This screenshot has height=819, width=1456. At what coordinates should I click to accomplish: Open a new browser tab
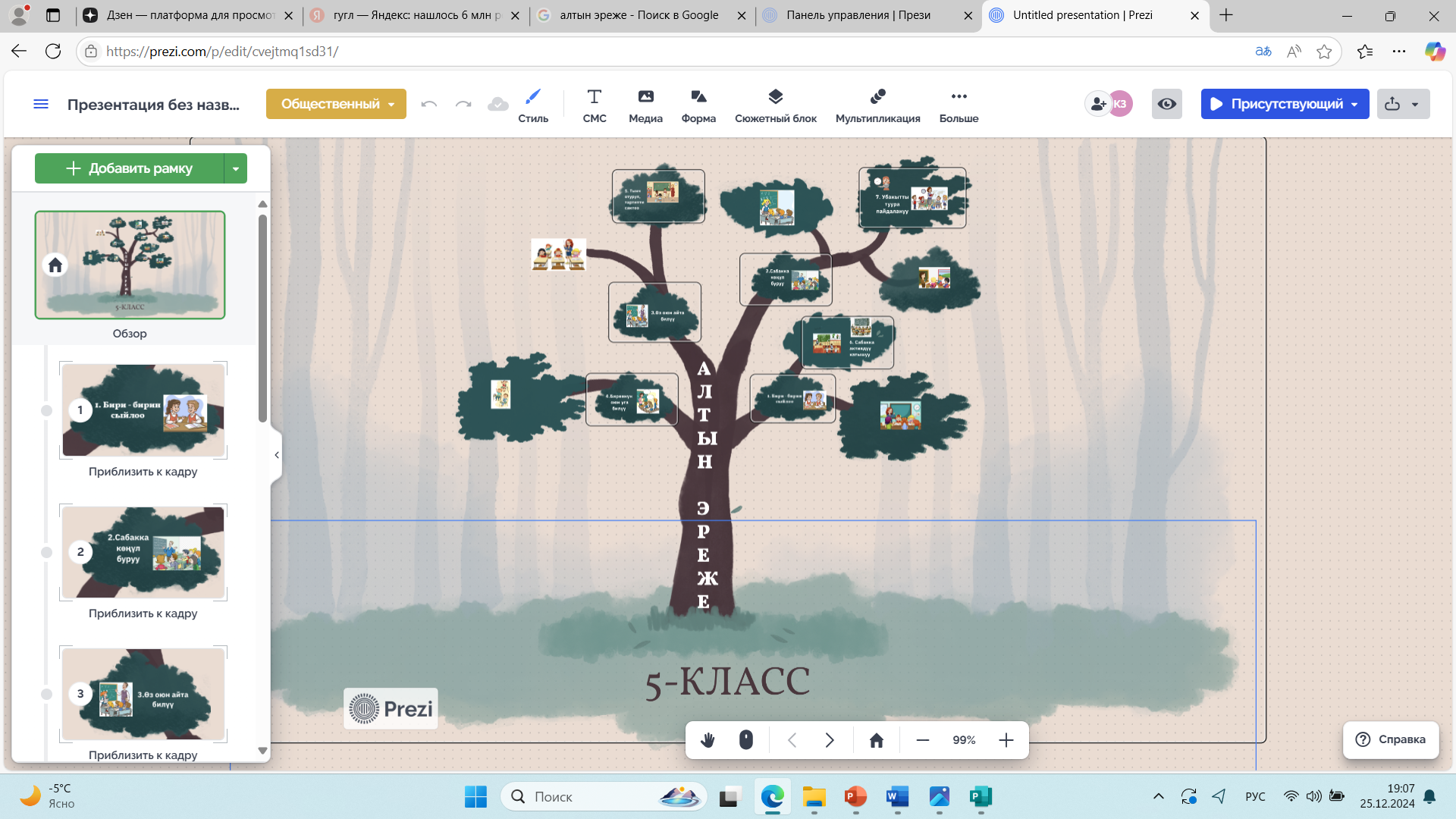point(1226,15)
